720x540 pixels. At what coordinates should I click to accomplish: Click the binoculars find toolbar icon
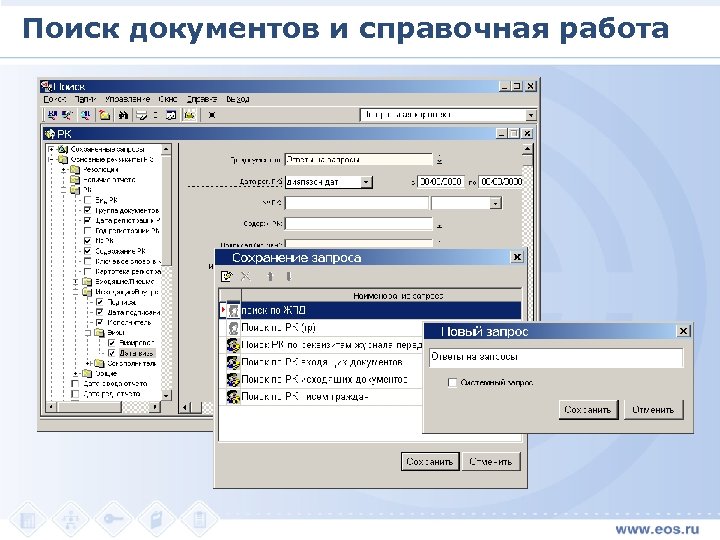pyautogui.click(x=123, y=115)
